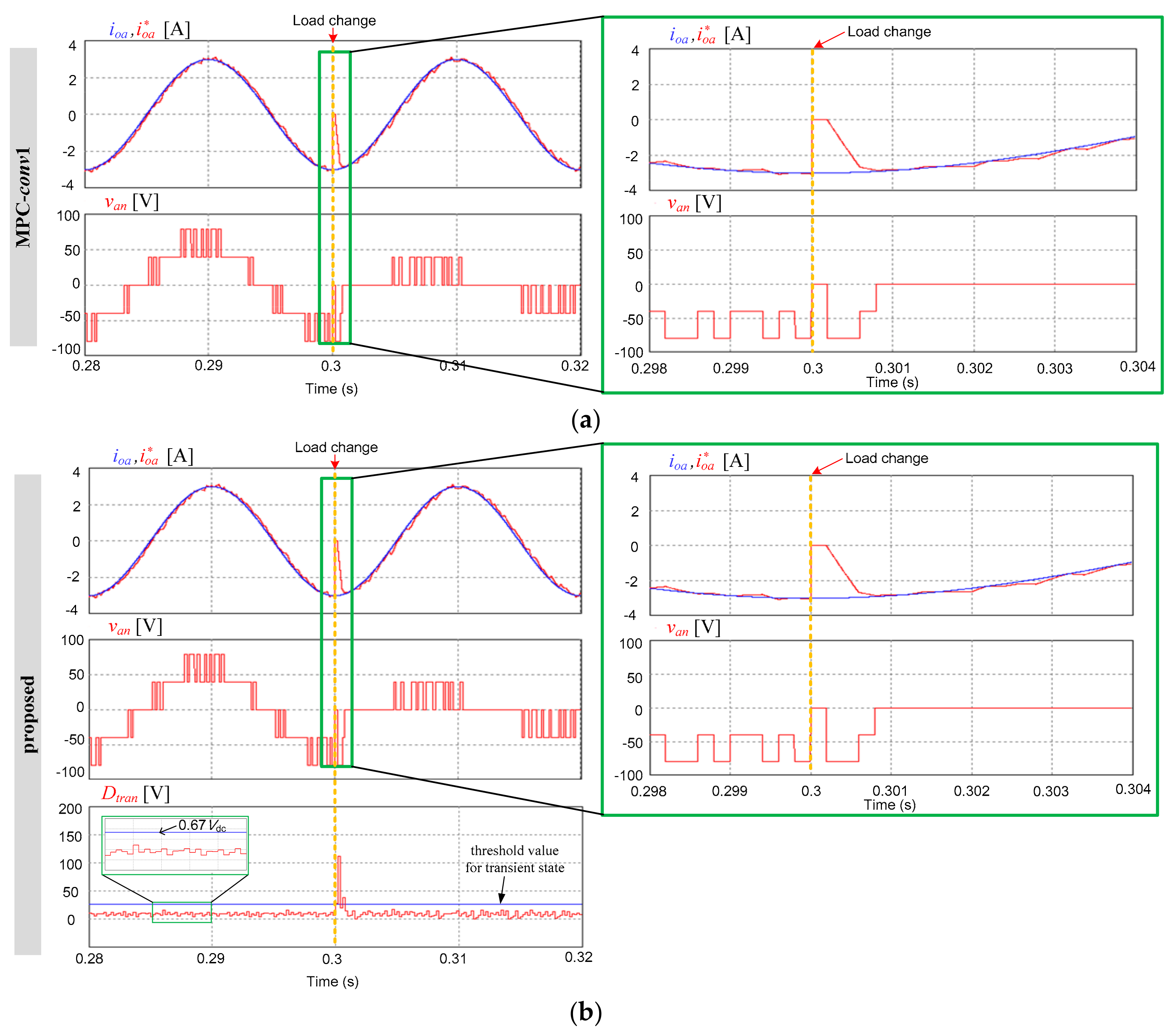Viewport: 1176px width, 1032px height.
Task: Click the small green inset box on Dtran plot
Action: click(182, 912)
